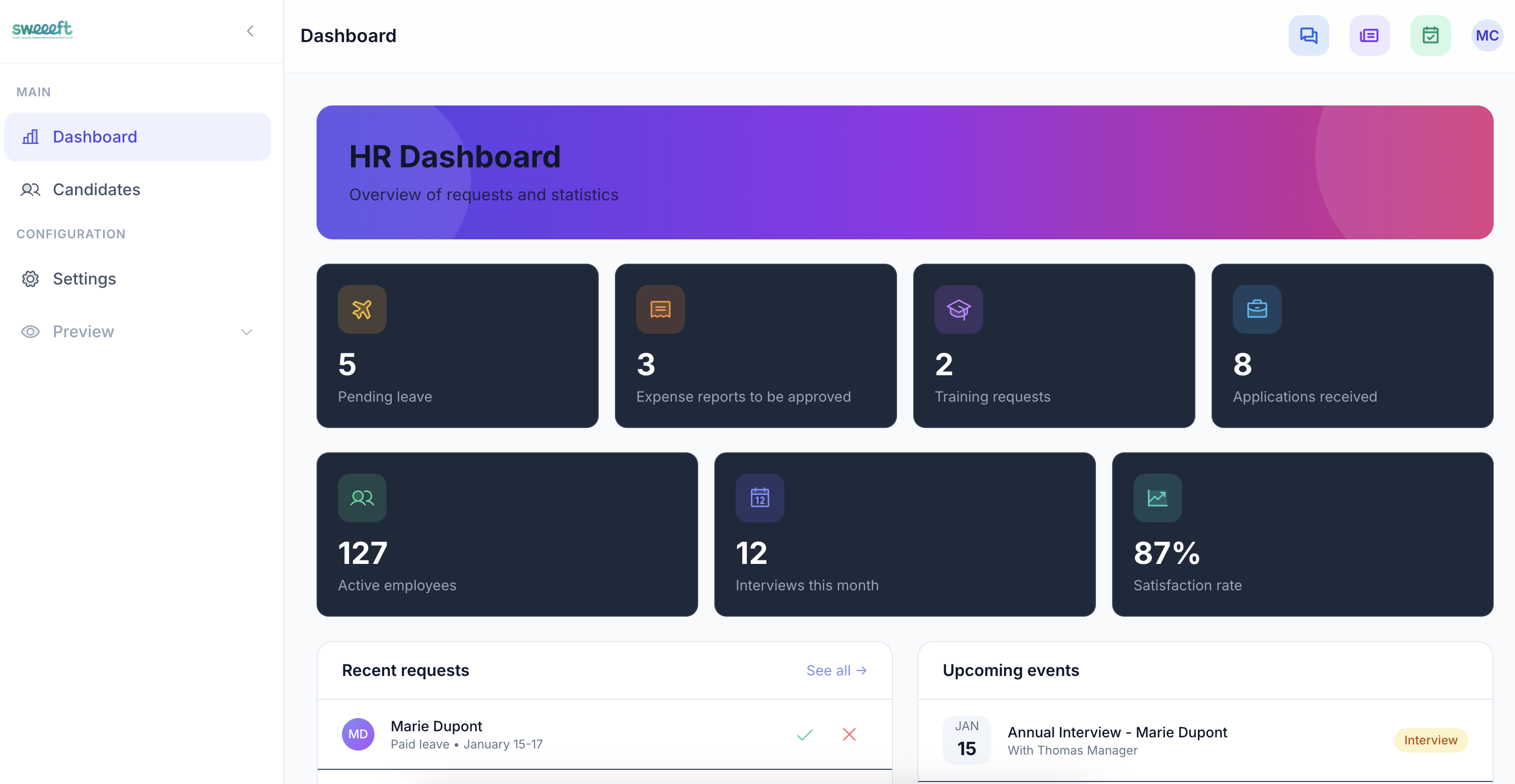This screenshot has width=1515, height=784.
Task: Approve Marie Dupont's paid leave request
Action: coord(805,735)
